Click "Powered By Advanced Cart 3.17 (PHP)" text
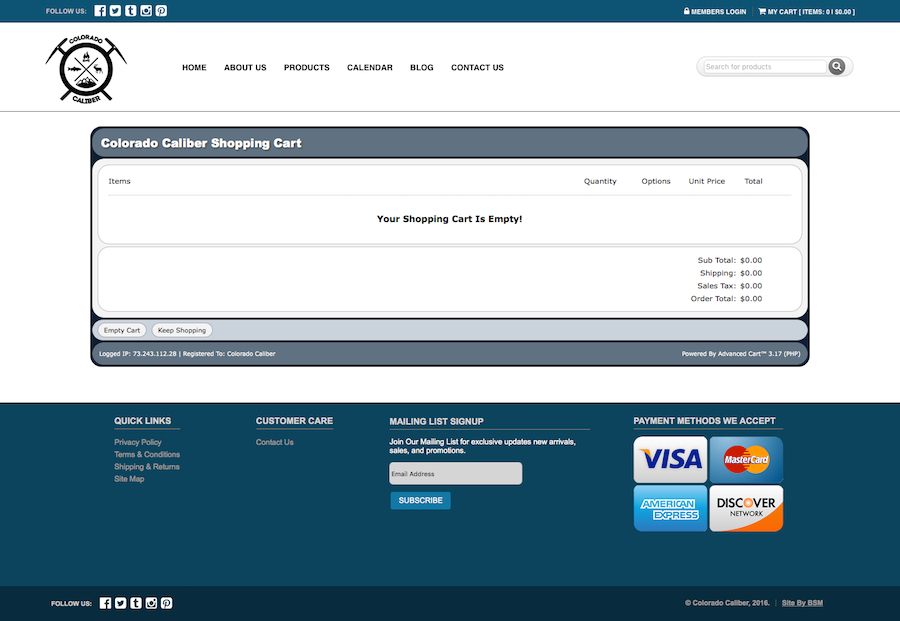This screenshot has height=621, width=900. click(x=741, y=354)
